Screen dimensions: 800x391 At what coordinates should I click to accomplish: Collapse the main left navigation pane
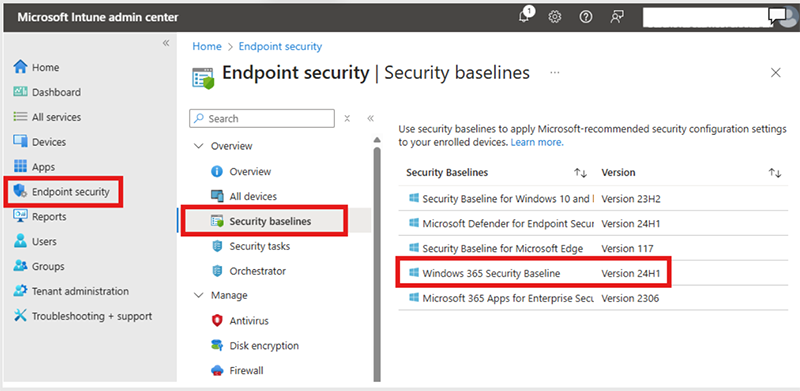[x=166, y=43]
